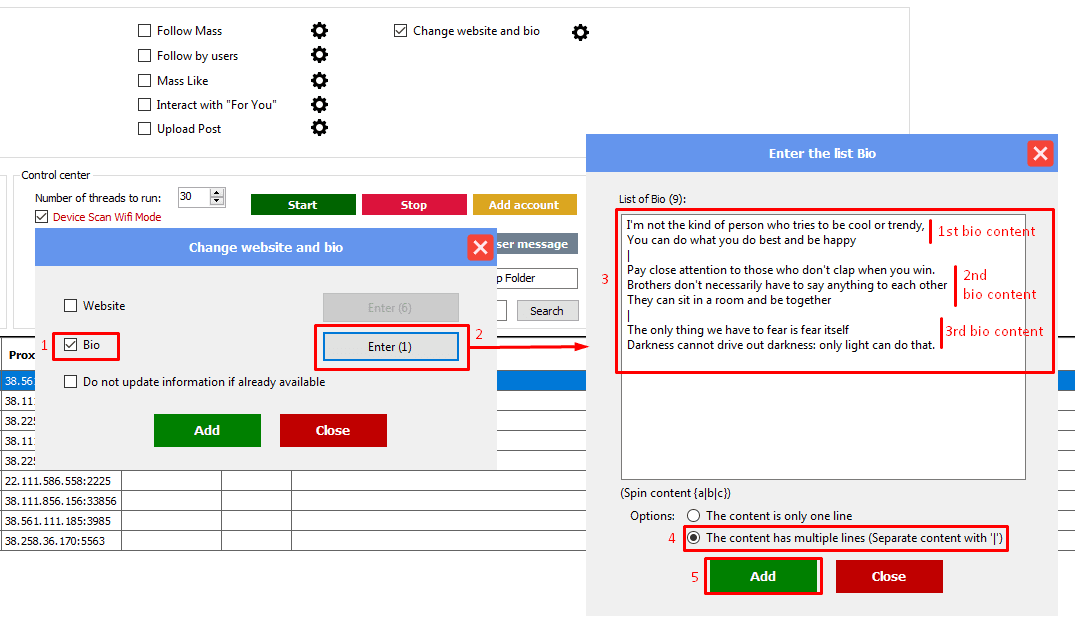Increase the number of threads stepper

coord(217,193)
